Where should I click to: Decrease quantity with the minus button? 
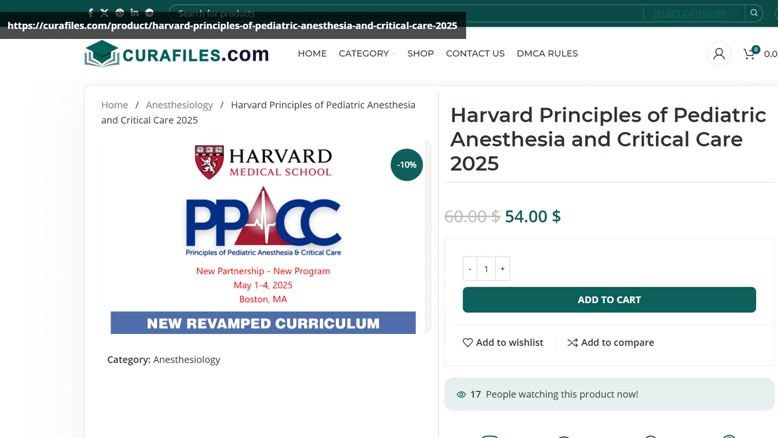point(470,268)
